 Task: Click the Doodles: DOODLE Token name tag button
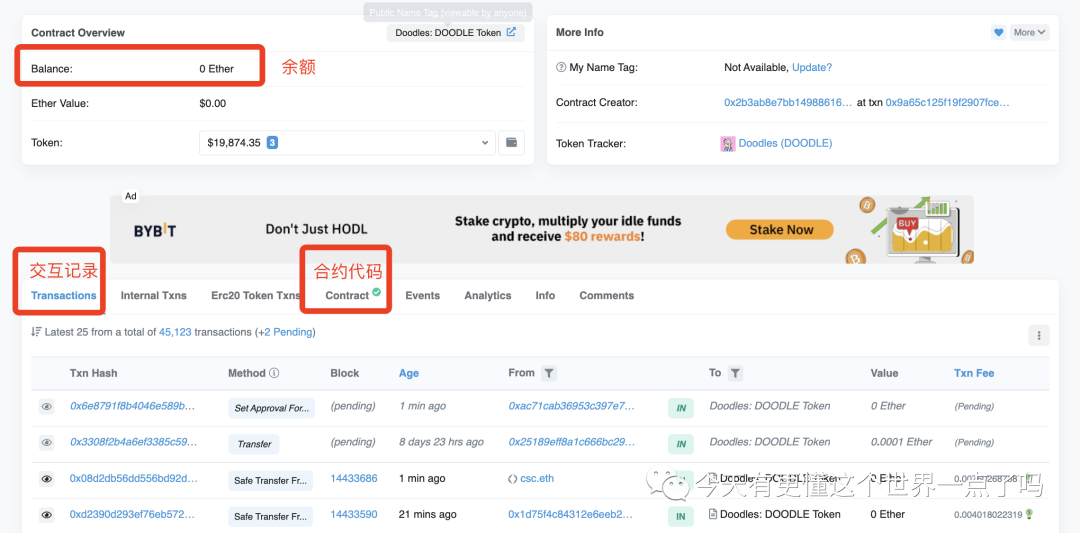point(455,32)
